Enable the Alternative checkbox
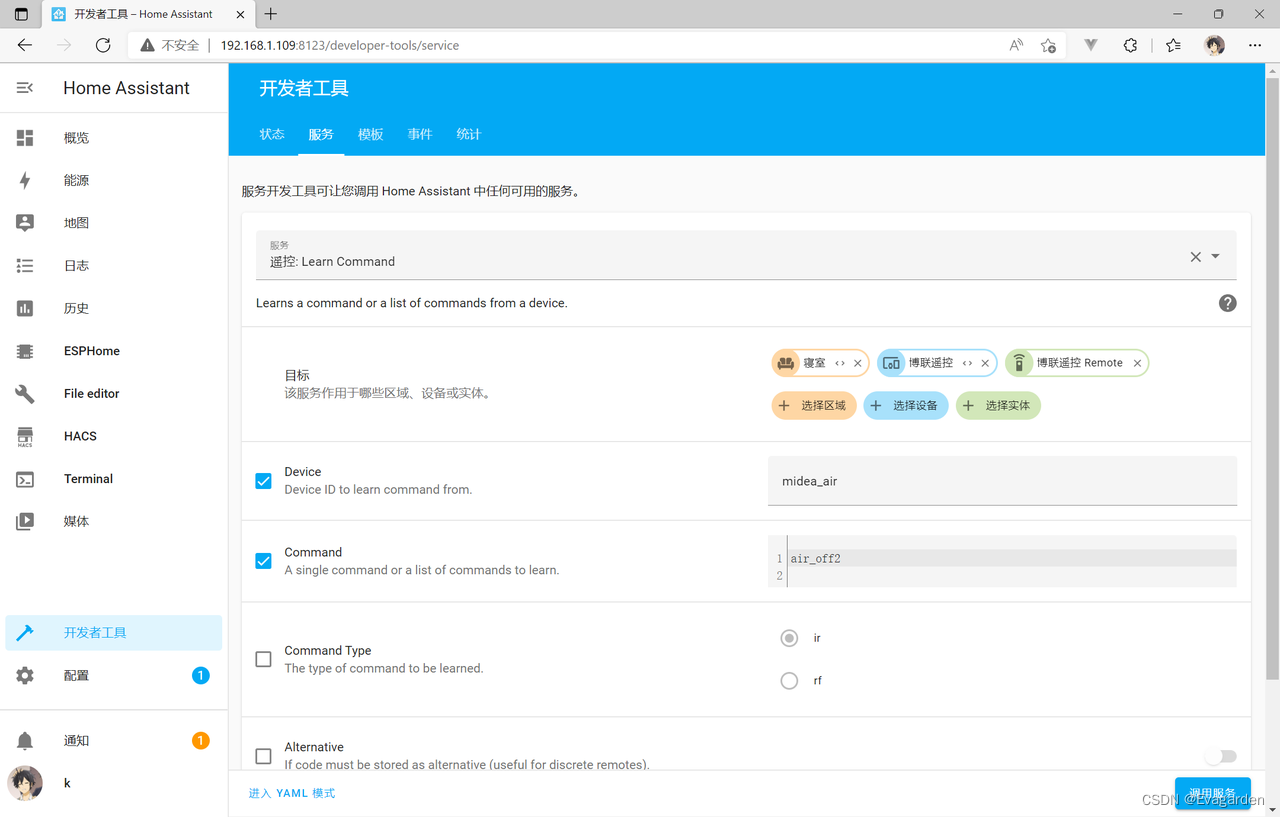Screen dimensions: 1280x817 263,756
